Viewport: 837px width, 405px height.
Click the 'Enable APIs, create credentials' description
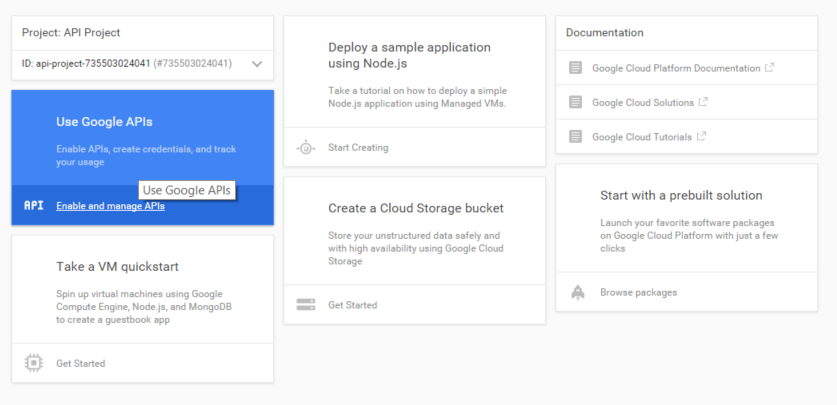146,155
